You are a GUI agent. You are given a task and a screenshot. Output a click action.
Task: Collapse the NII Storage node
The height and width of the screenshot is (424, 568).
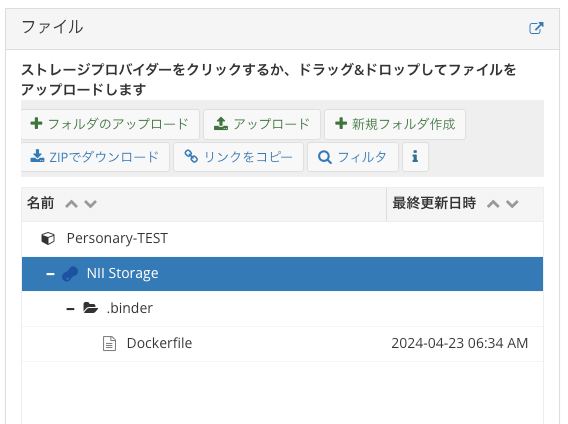[50, 274]
